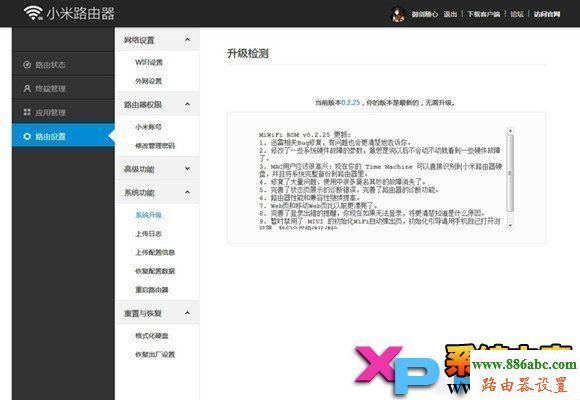580x400 pixels.
Task: Open 上传配置信息 submenu item
Action: (155, 252)
